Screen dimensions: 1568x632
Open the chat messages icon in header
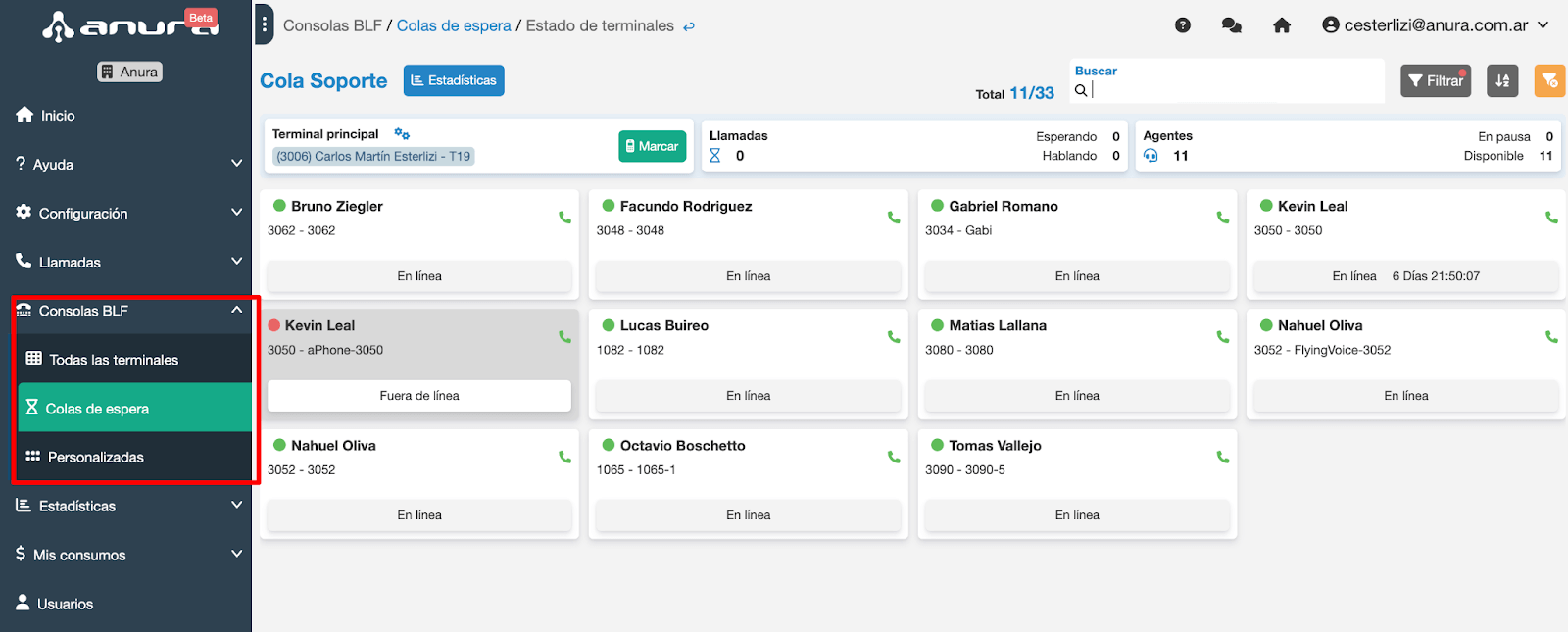[1232, 25]
